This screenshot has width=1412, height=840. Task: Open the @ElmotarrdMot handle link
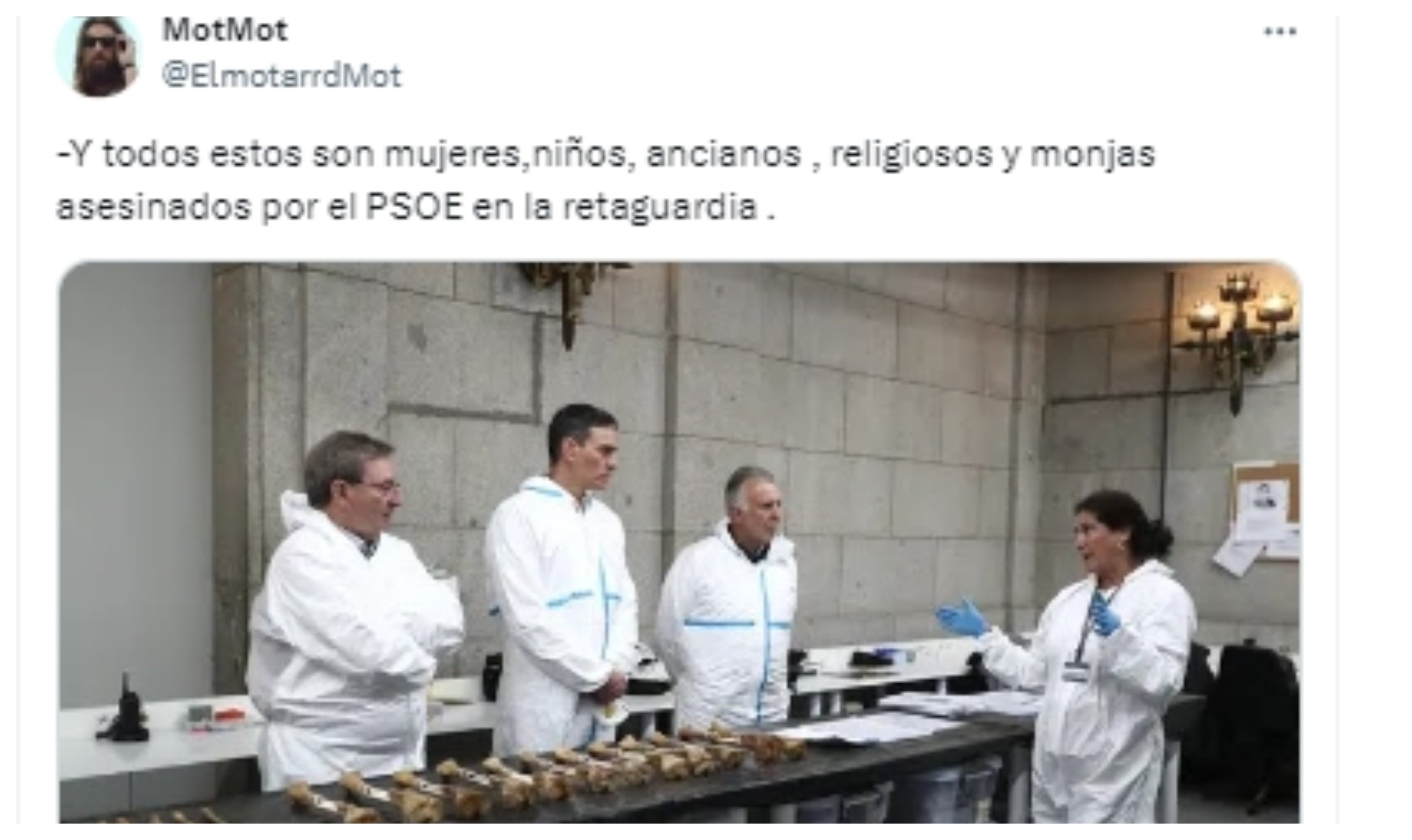tap(282, 76)
